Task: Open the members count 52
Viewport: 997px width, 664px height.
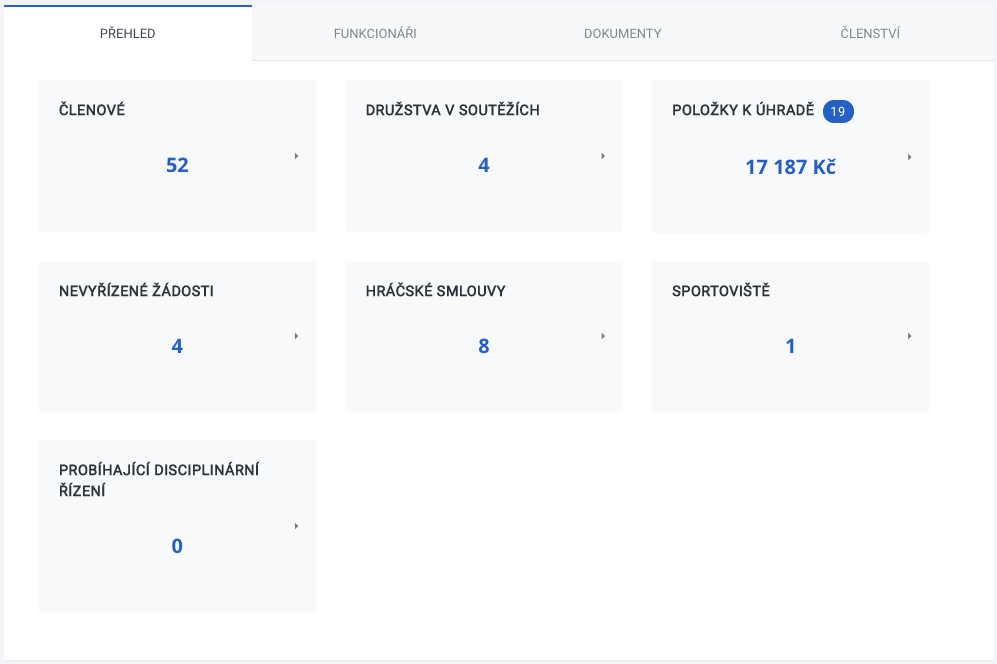Action: click(x=177, y=165)
